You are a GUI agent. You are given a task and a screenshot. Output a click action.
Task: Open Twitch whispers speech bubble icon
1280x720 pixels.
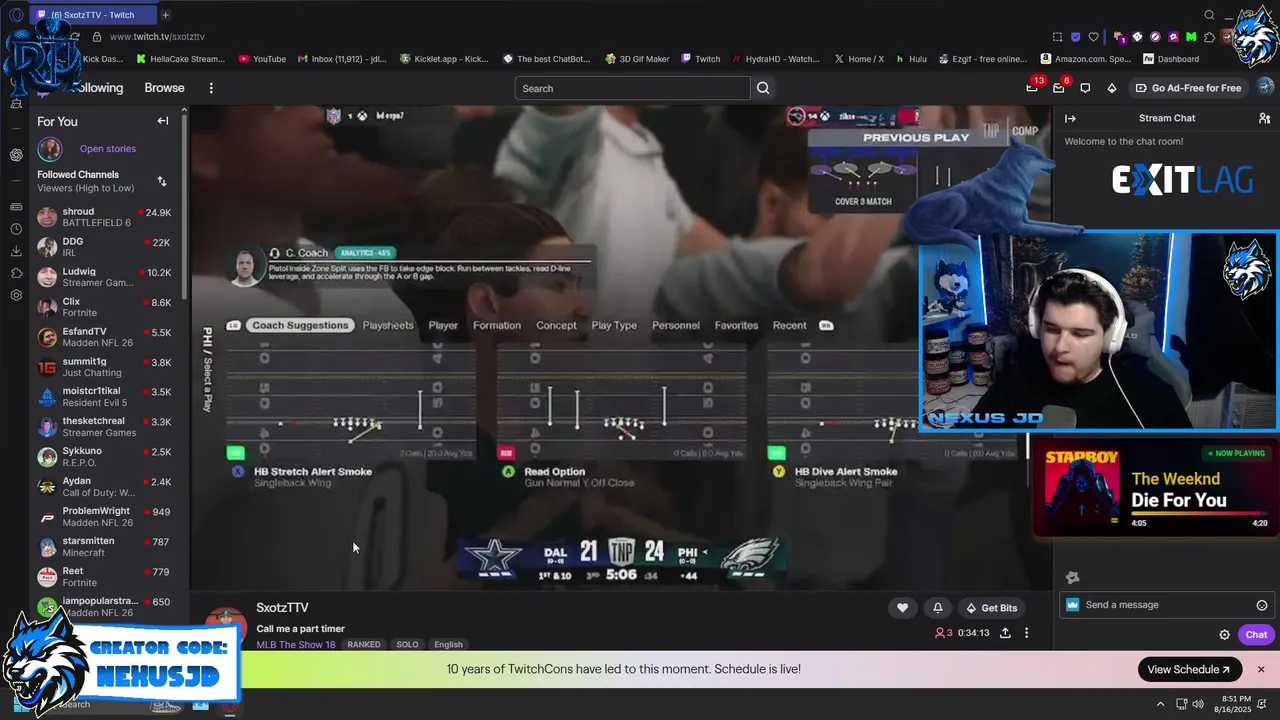pos(1085,88)
